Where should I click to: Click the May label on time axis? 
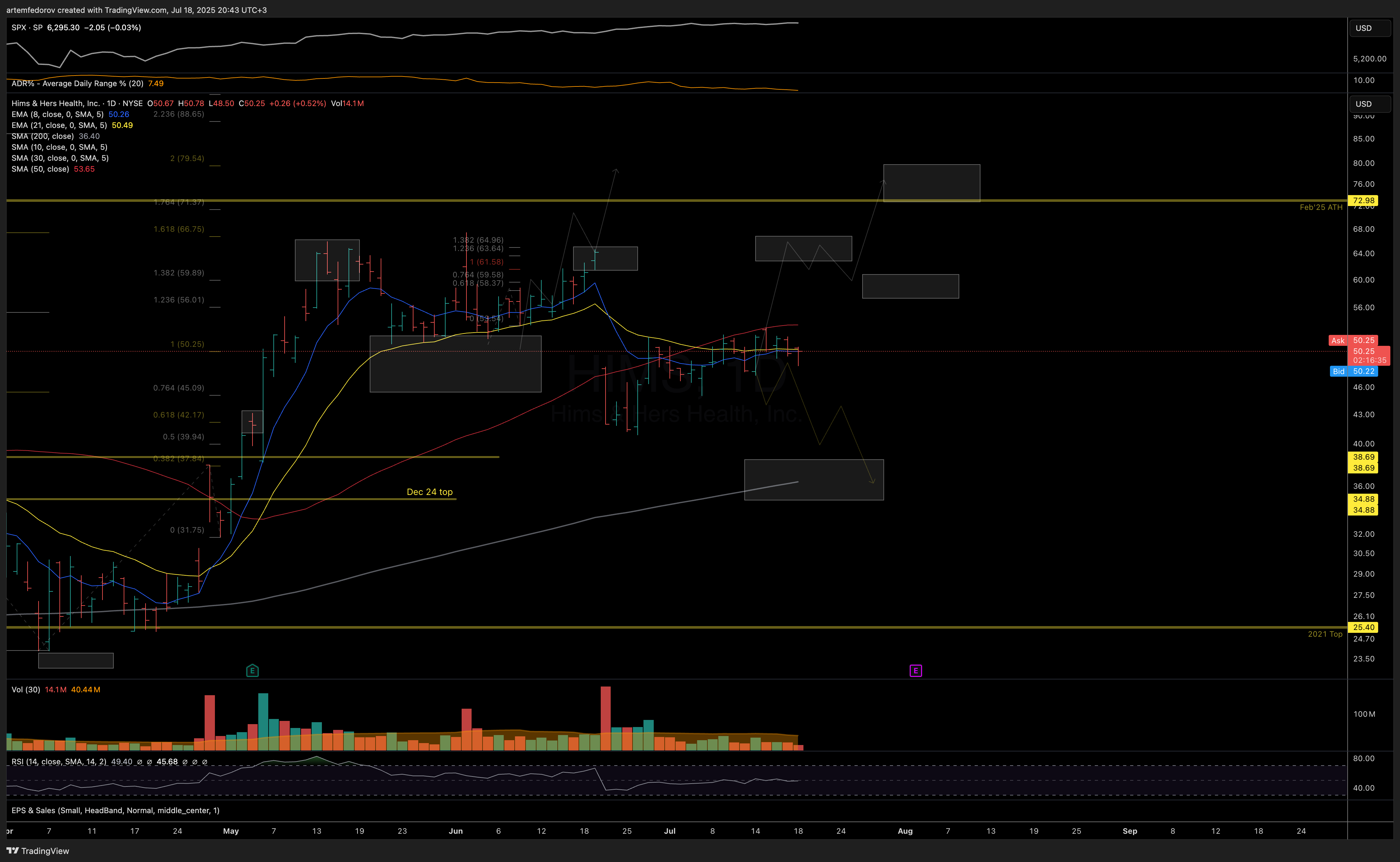pyautogui.click(x=231, y=831)
